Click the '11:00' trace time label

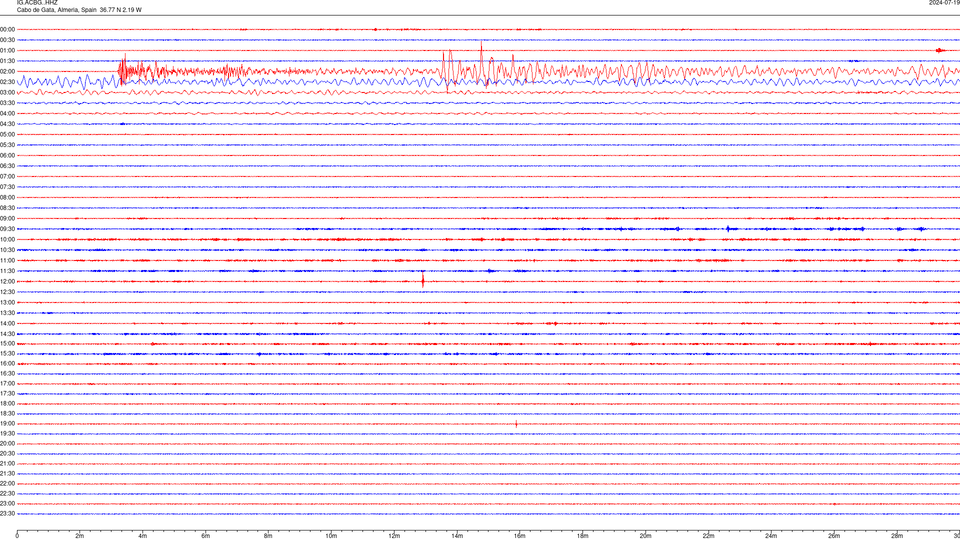click(x=7, y=260)
